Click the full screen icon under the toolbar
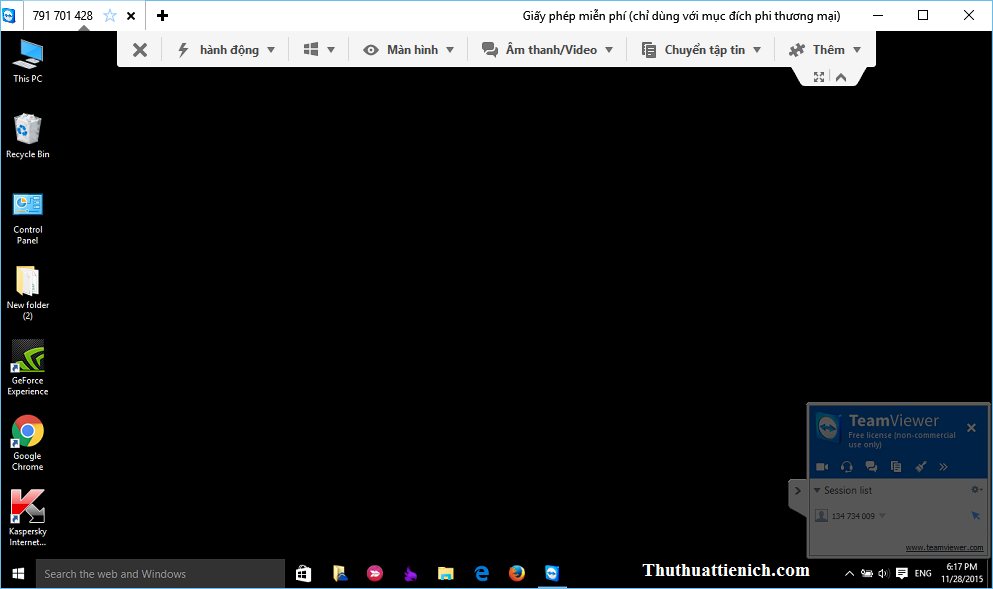The height and width of the screenshot is (589, 993). pyautogui.click(x=819, y=77)
